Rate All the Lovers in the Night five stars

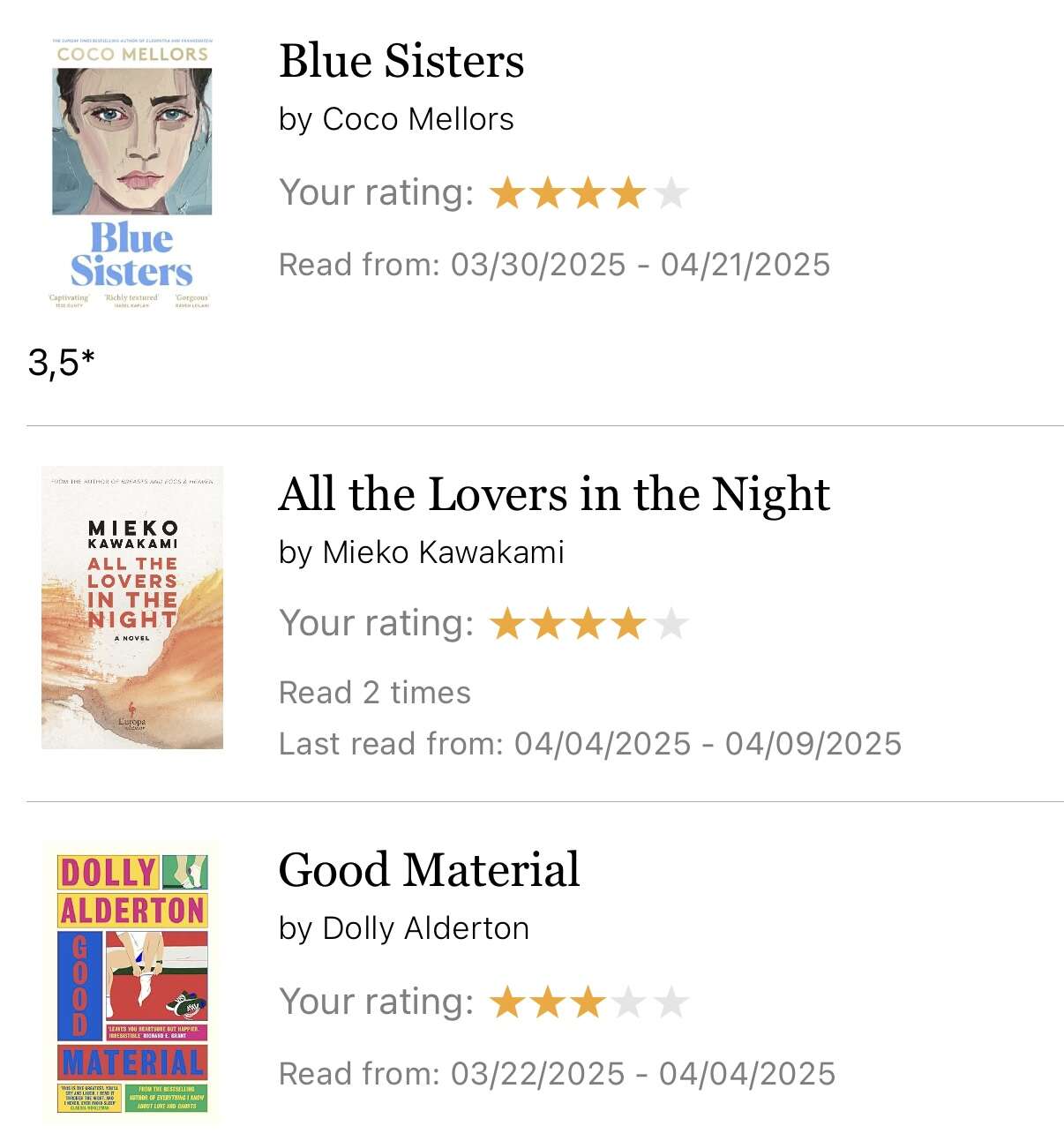pos(671,625)
